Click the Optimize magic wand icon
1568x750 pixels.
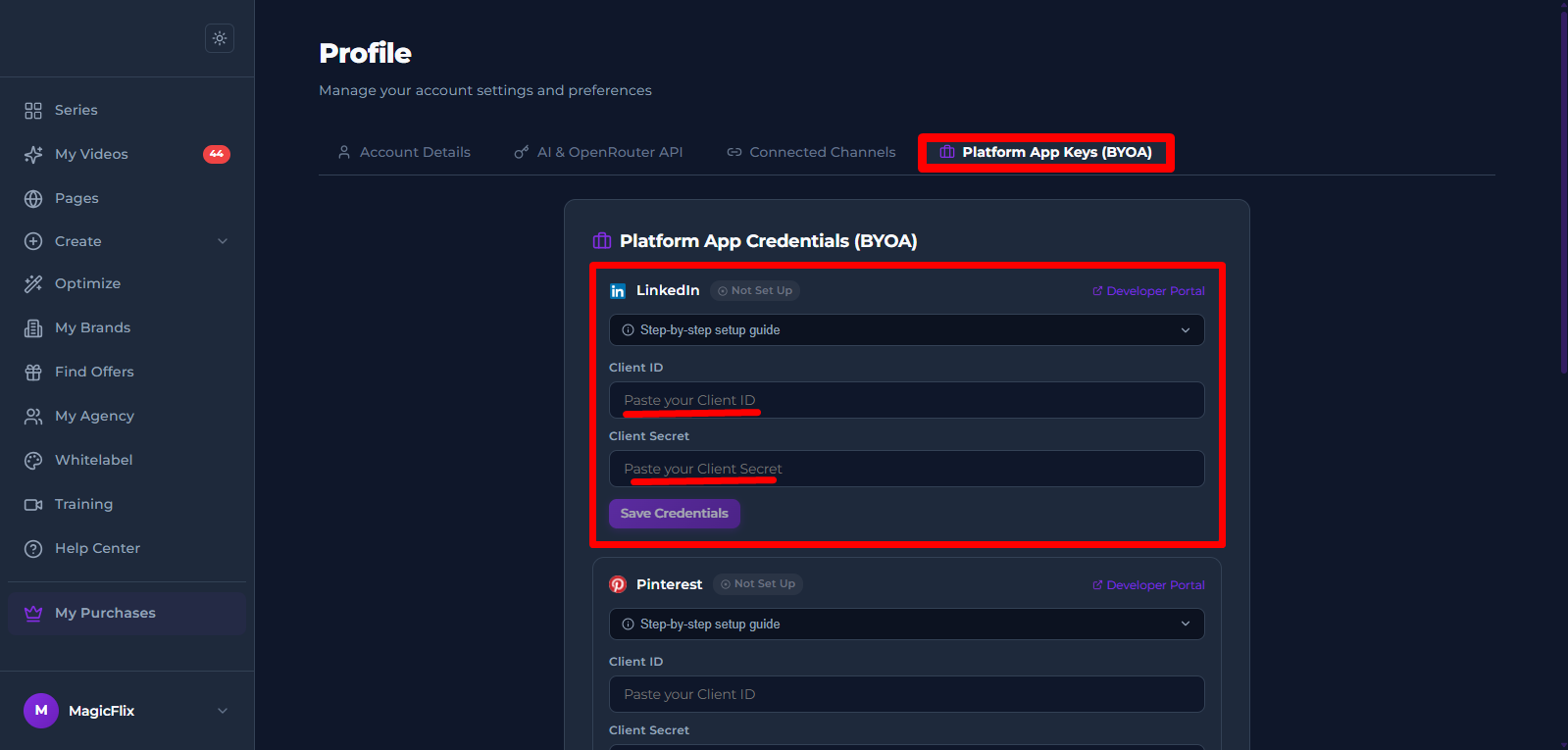click(33, 283)
